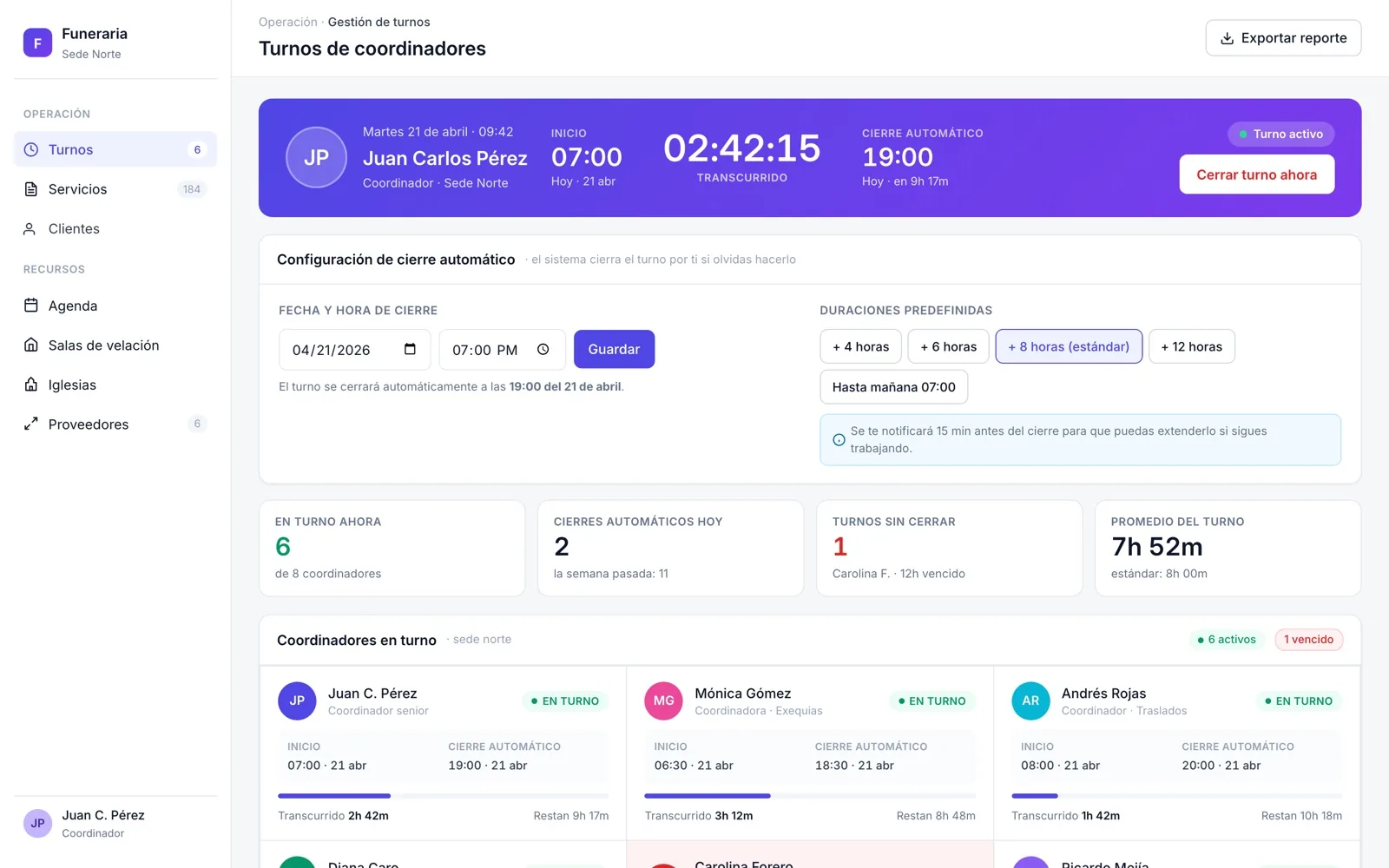This screenshot has height=868, width=1389.
Task: Click the Operación breadcrumb
Action: pos(288,22)
